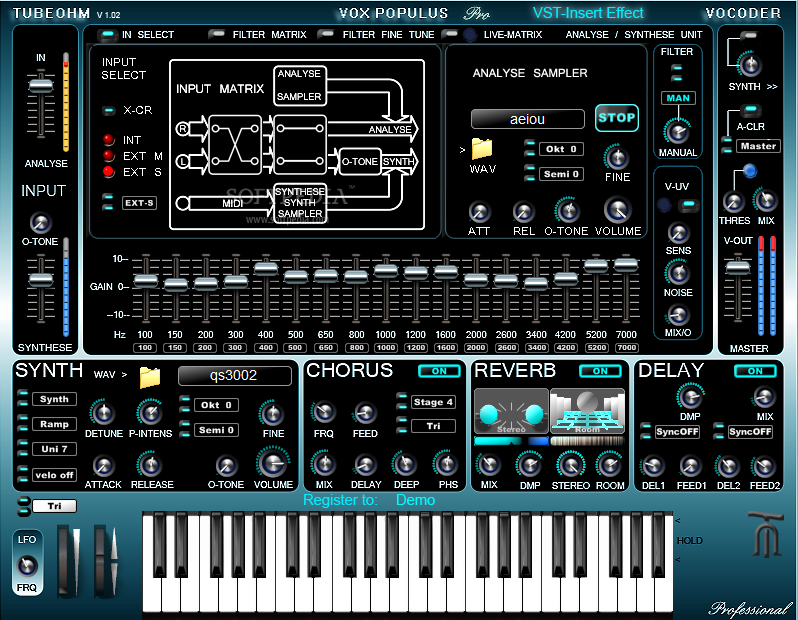This screenshot has width=798, height=620.
Task: Toggle the V-UV switch
Action: 688,204
